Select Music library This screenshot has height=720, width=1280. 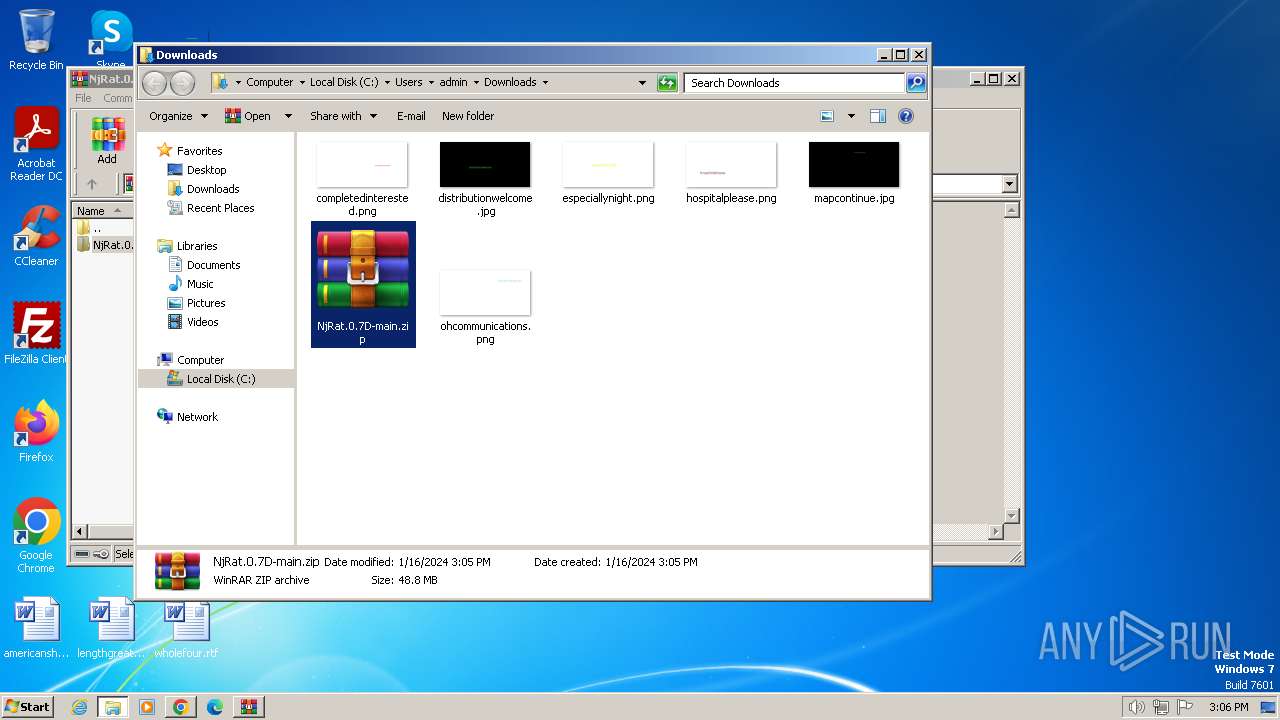pyautogui.click(x=200, y=284)
